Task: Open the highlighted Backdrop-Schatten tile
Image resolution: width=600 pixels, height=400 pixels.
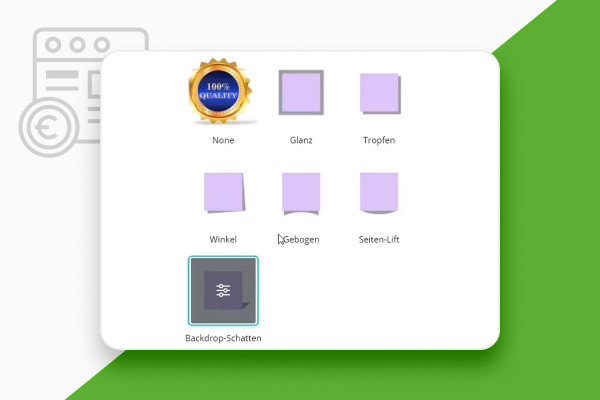Action: pyautogui.click(x=223, y=291)
